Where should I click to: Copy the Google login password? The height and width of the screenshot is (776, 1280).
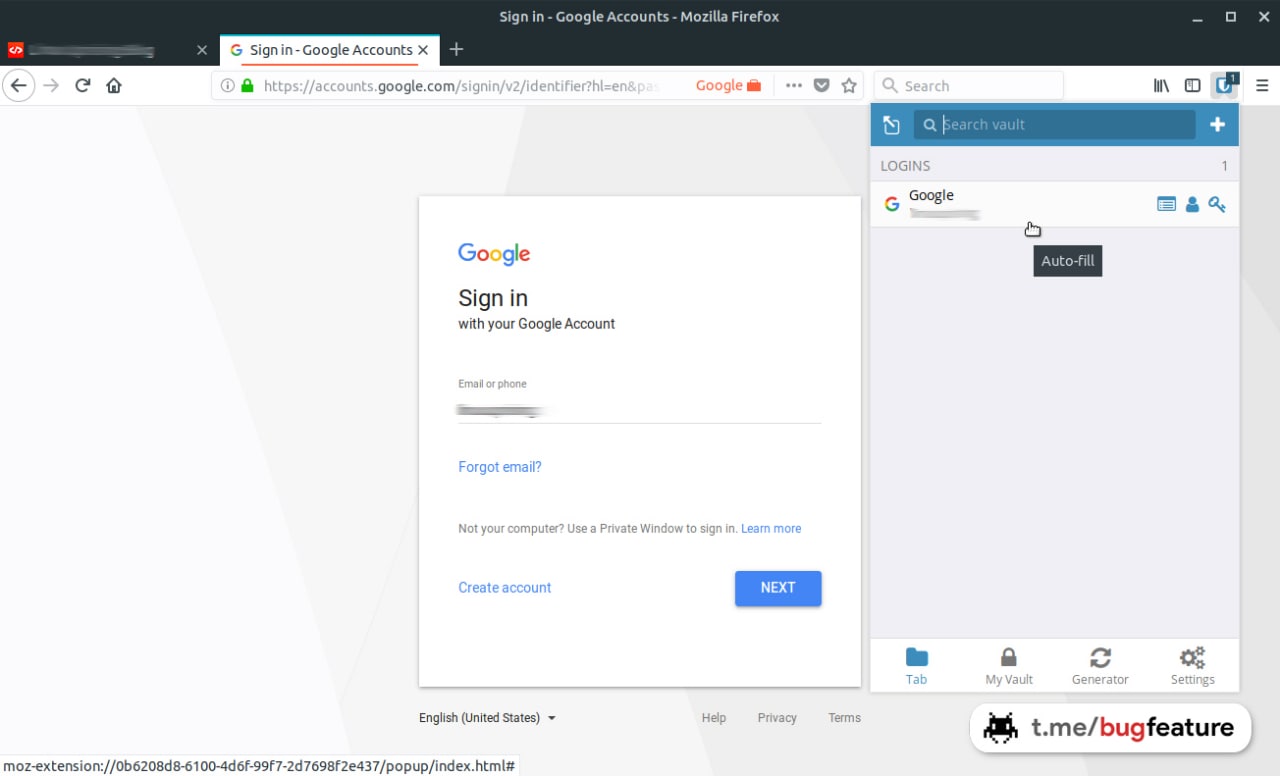1217,204
